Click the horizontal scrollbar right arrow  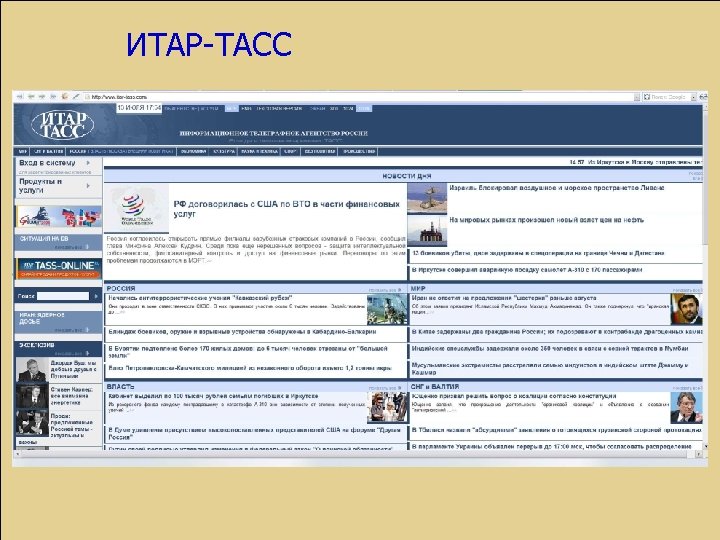tap(698, 454)
